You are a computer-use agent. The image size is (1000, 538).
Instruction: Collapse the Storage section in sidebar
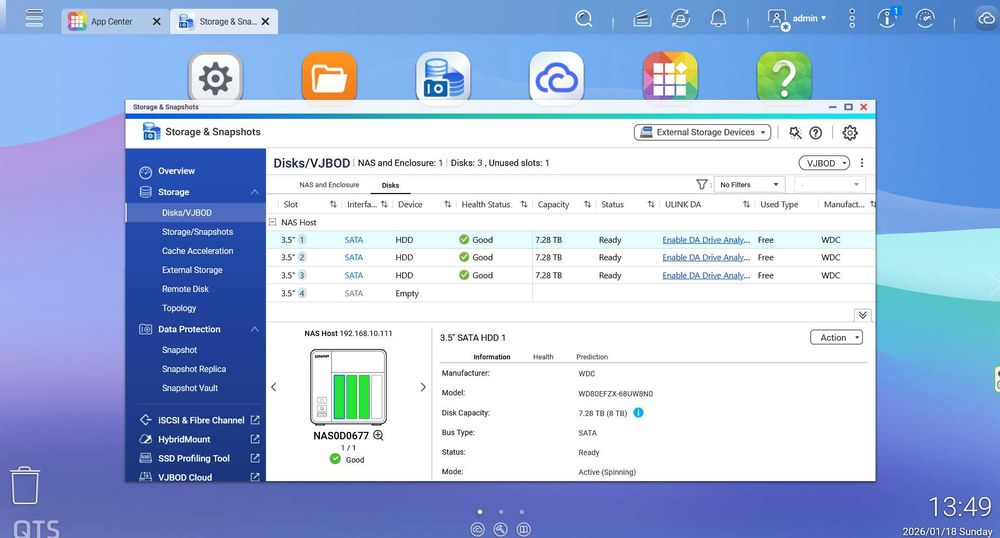tap(254, 192)
